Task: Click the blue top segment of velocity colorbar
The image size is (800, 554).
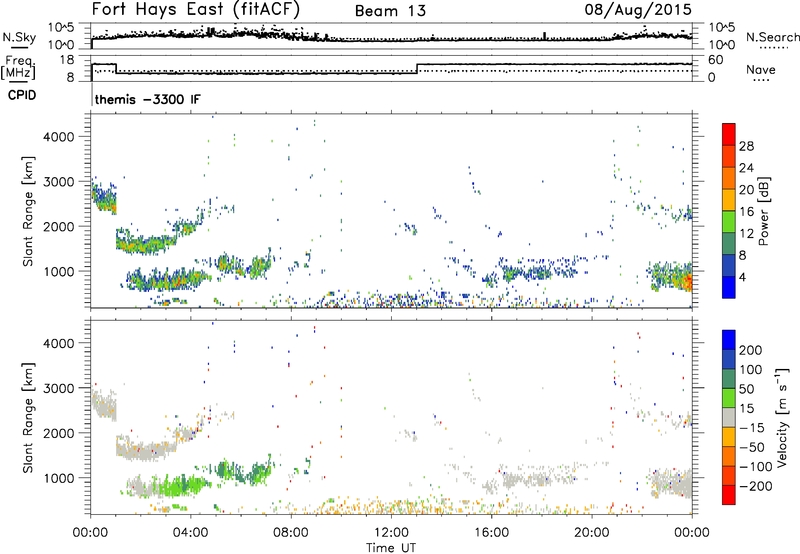Action: [729, 340]
